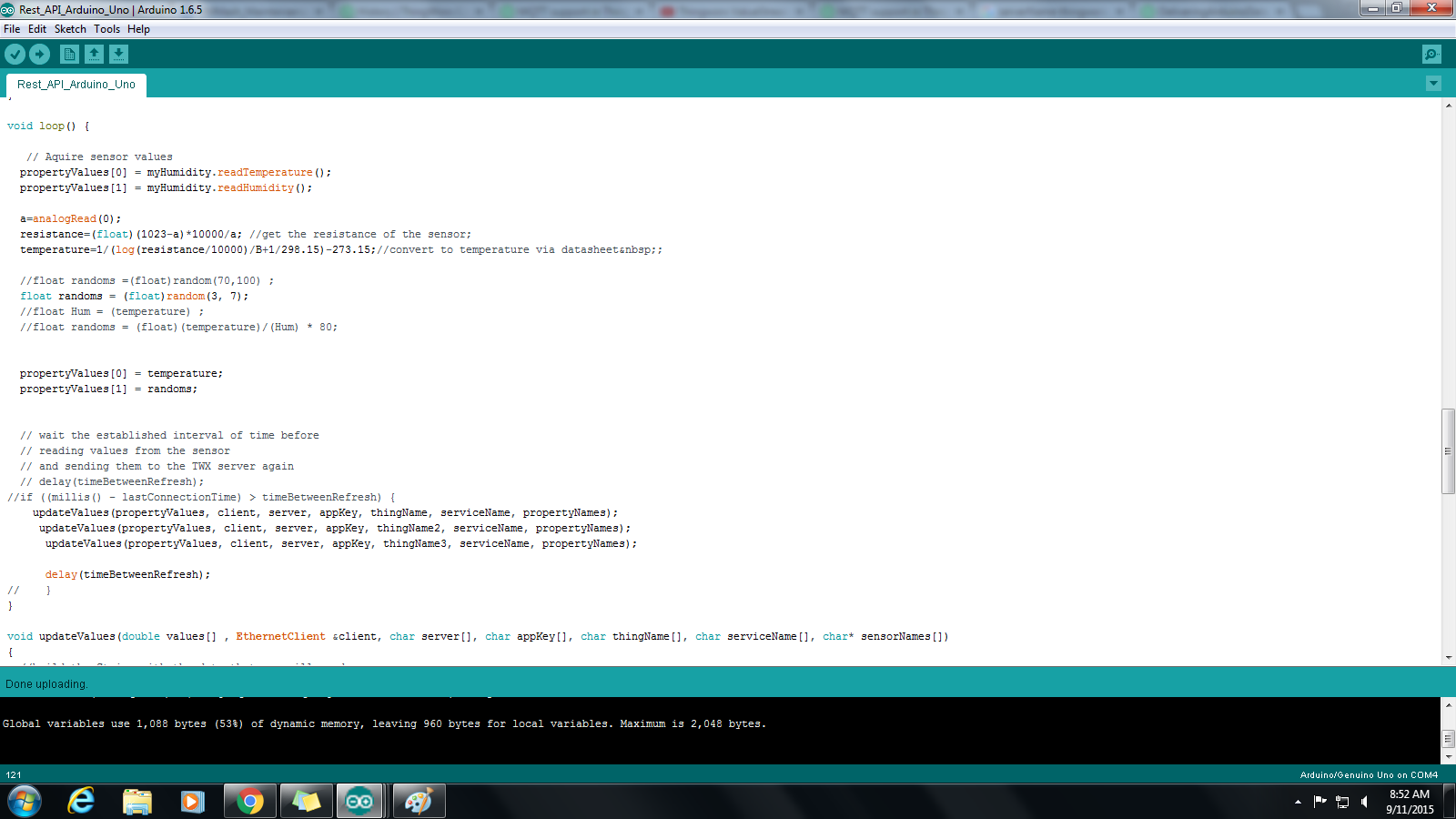Click the network tray icon
Viewport: 1456px width, 819px height.
(x=1342, y=802)
